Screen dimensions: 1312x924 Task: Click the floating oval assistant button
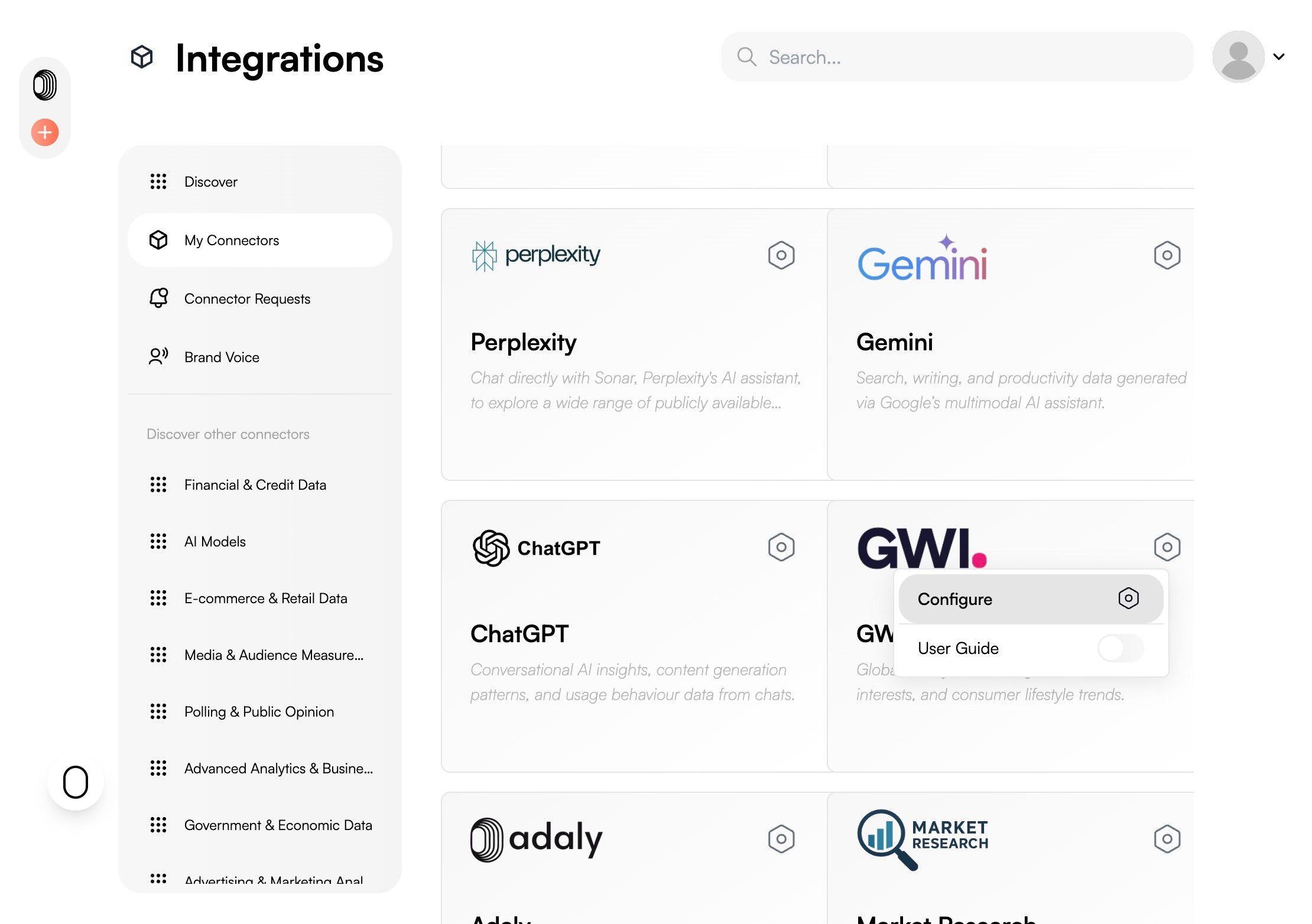(76, 782)
